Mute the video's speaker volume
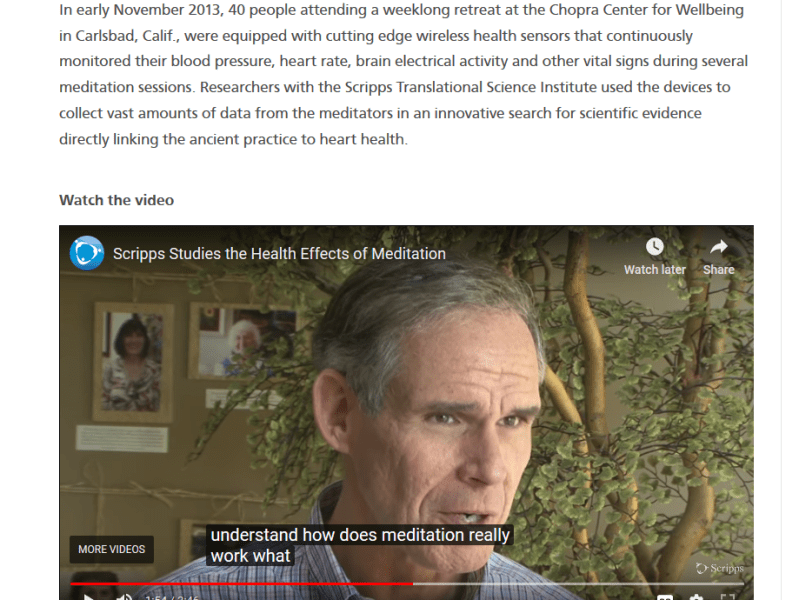799x600 pixels. 124,596
